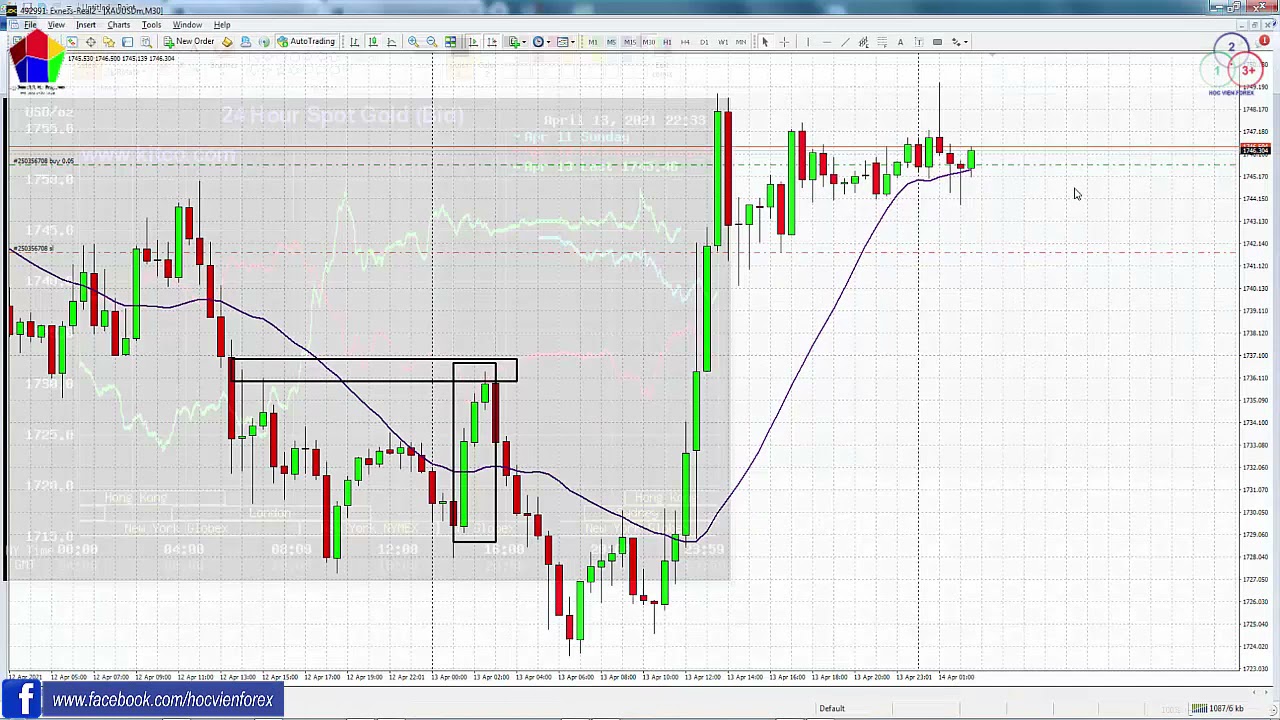Select the equidistant channel tool
Screen dimensions: 1280x720
click(x=864, y=42)
